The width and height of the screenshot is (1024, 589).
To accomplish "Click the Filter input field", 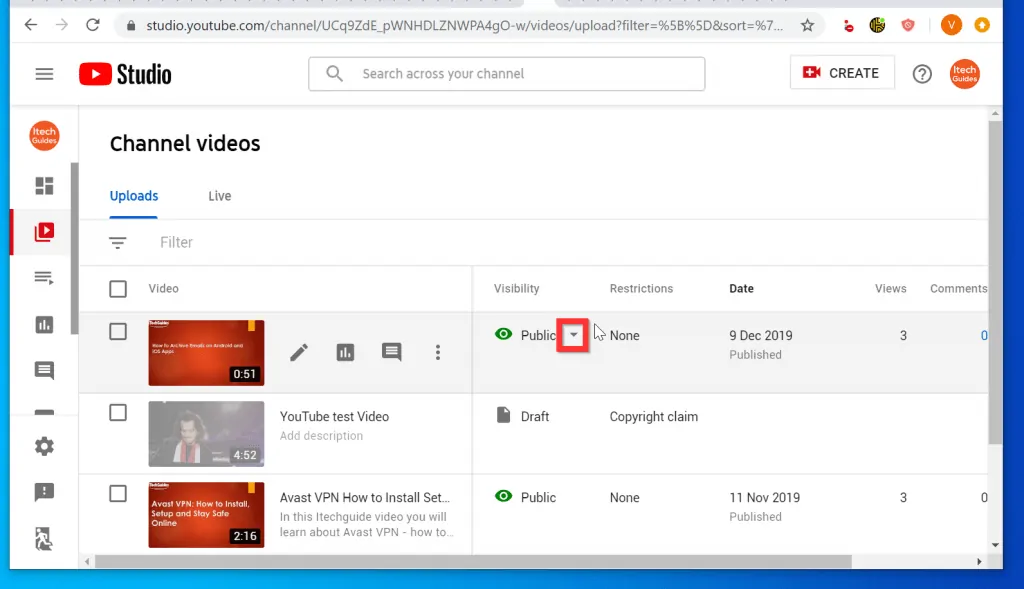I will coord(176,242).
